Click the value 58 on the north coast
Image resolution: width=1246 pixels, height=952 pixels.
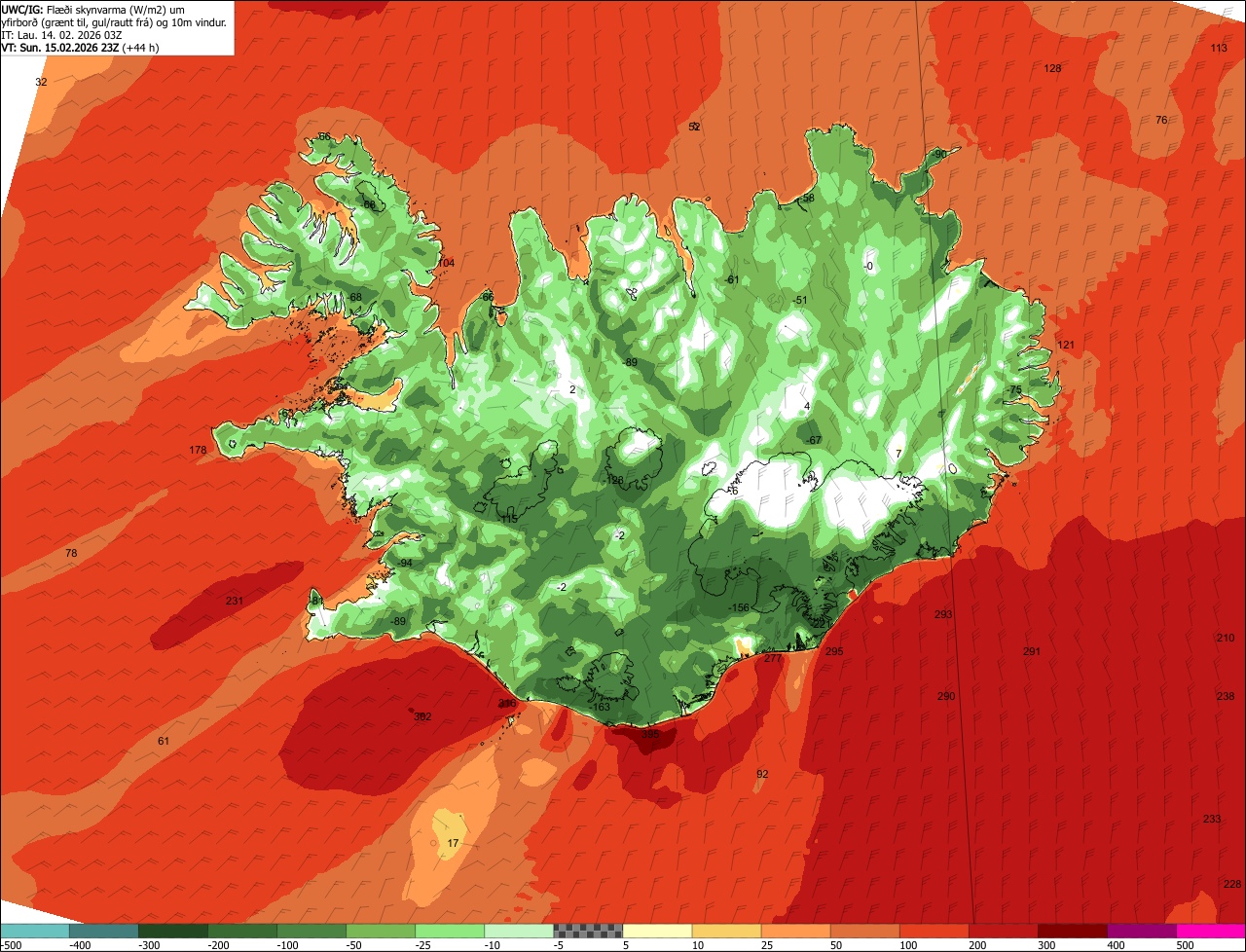(808, 198)
